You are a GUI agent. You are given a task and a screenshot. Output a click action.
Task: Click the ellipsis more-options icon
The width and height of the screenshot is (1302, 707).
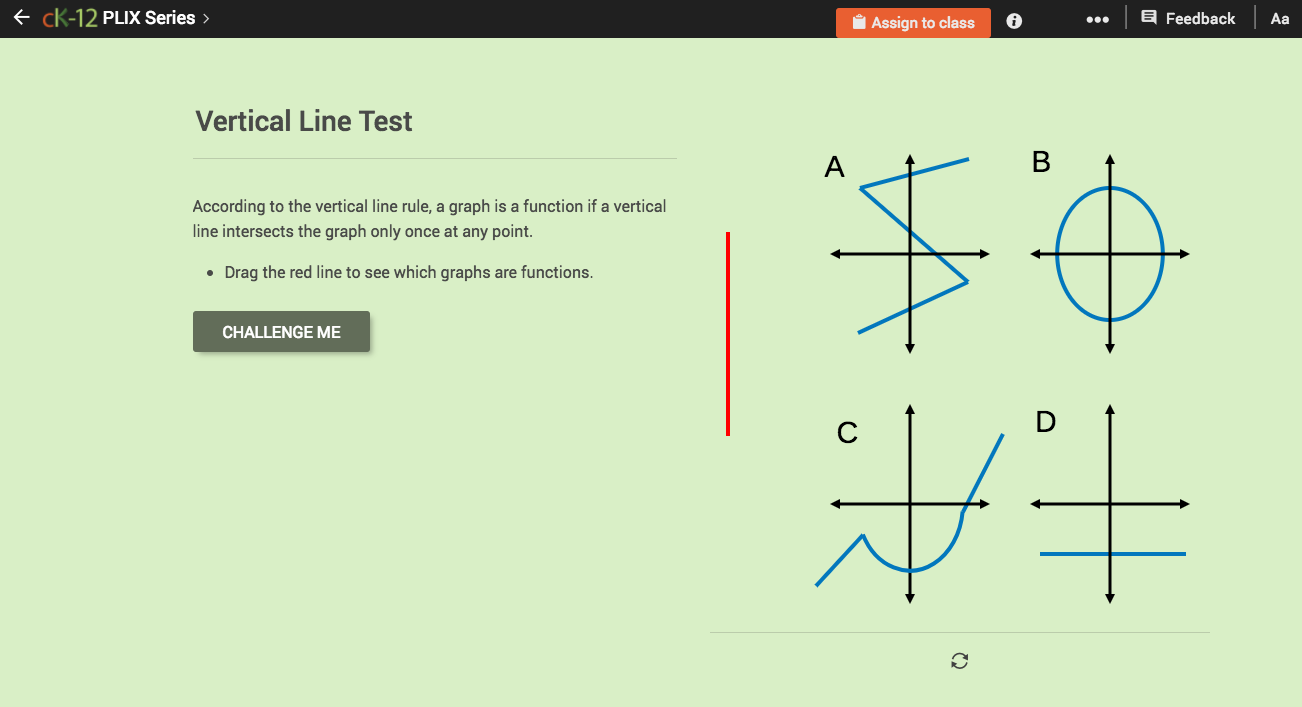(x=1097, y=20)
